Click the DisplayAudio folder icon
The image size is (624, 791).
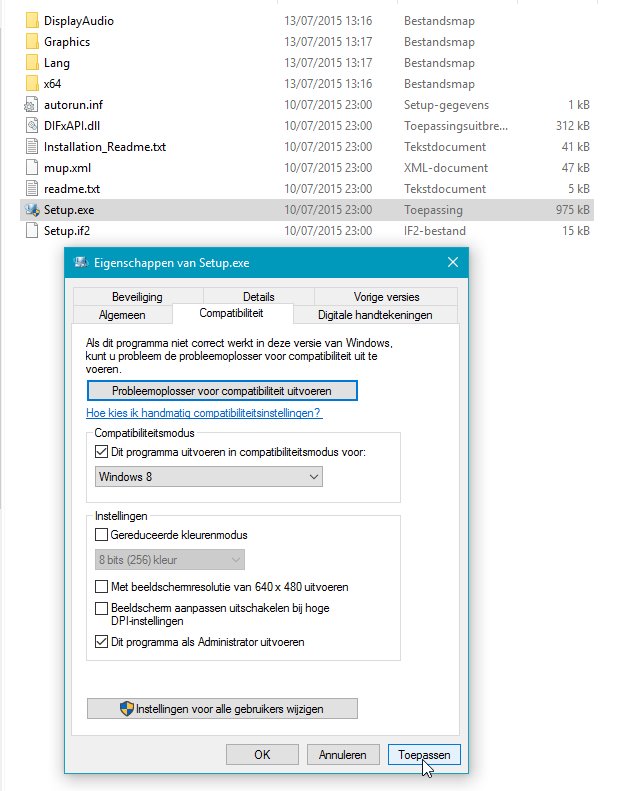(32, 21)
